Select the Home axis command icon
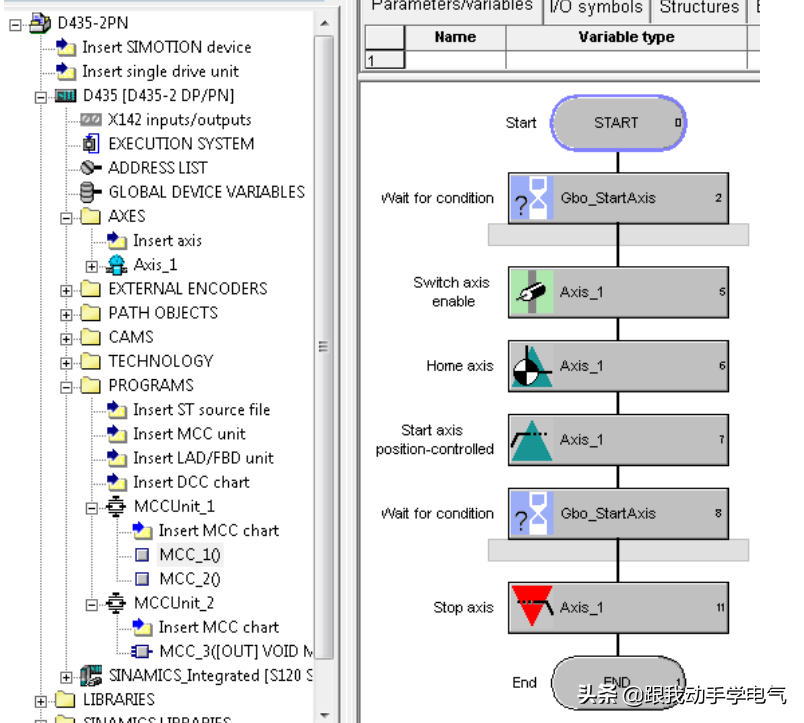This screenshot has height=723, width=804. click(x=532, y=366)
